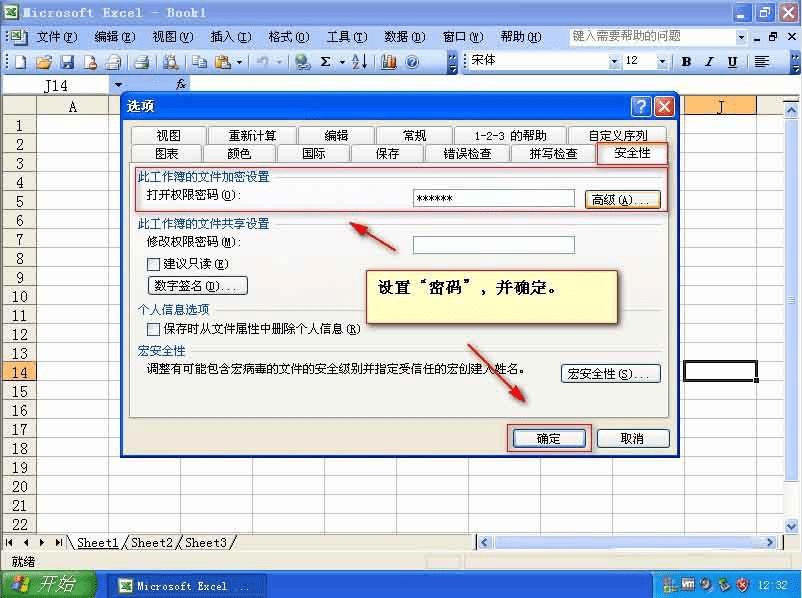Screen dimensions: 802x598
Task: Click the 修改权限密码 input field
Action: click(x=494, y=245)
